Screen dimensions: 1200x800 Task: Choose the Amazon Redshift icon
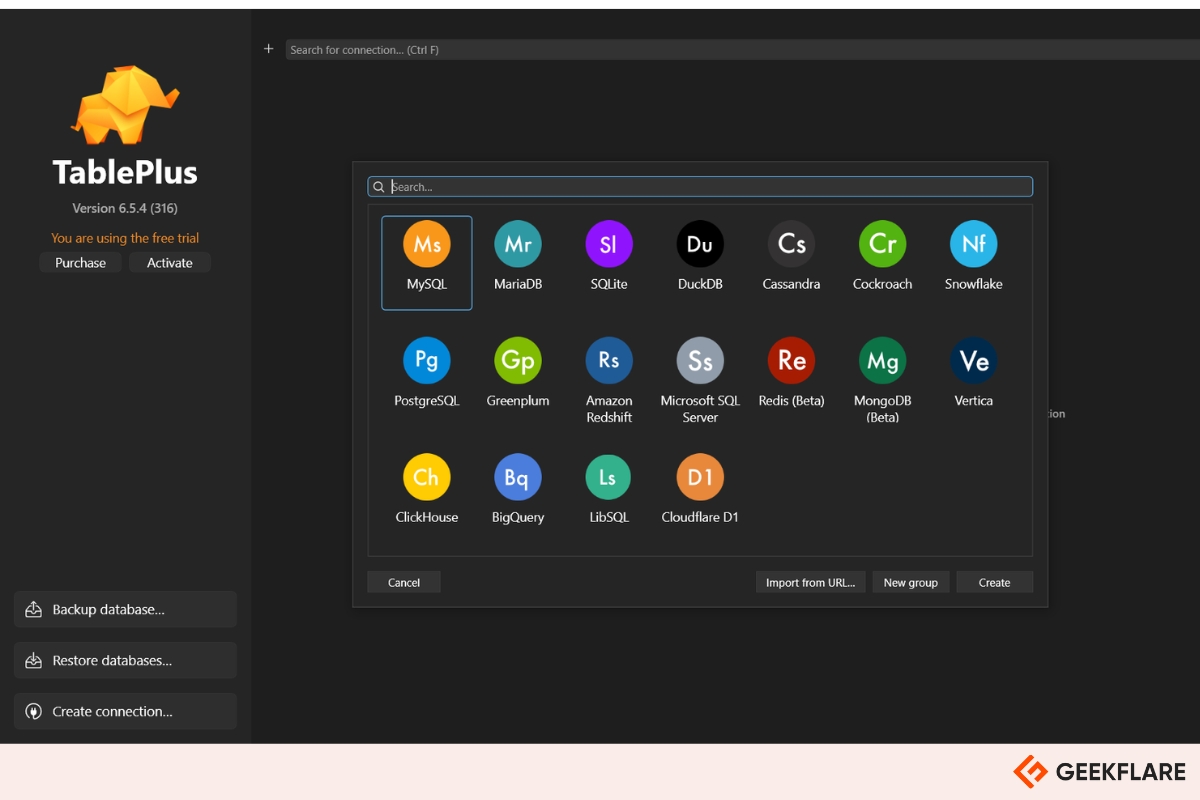tap(609, 361)
